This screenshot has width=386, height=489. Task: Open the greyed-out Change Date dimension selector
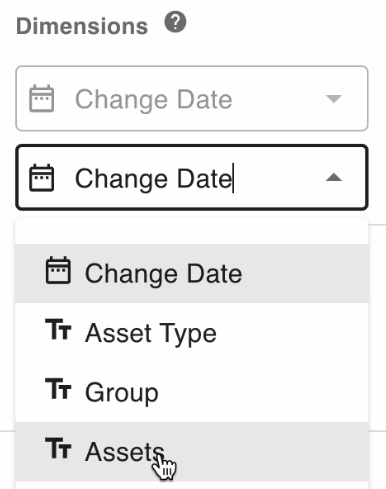click(x=192, y=98)
